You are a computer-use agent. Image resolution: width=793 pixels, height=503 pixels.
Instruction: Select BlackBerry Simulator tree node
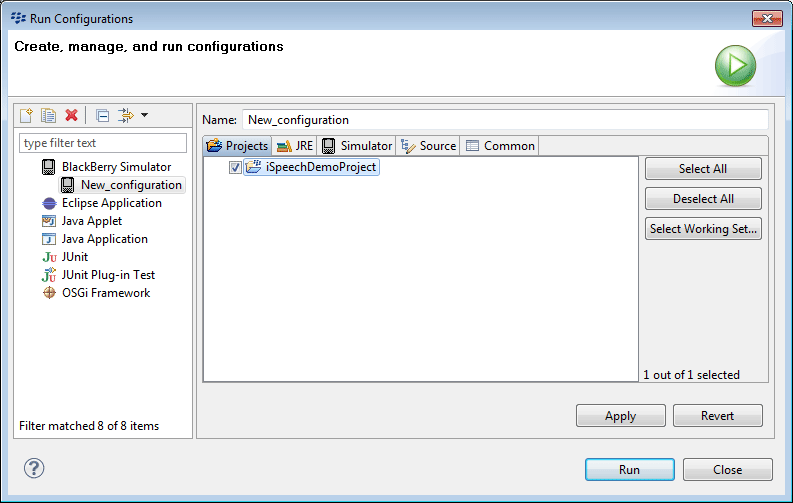click(x=116, y=167)
